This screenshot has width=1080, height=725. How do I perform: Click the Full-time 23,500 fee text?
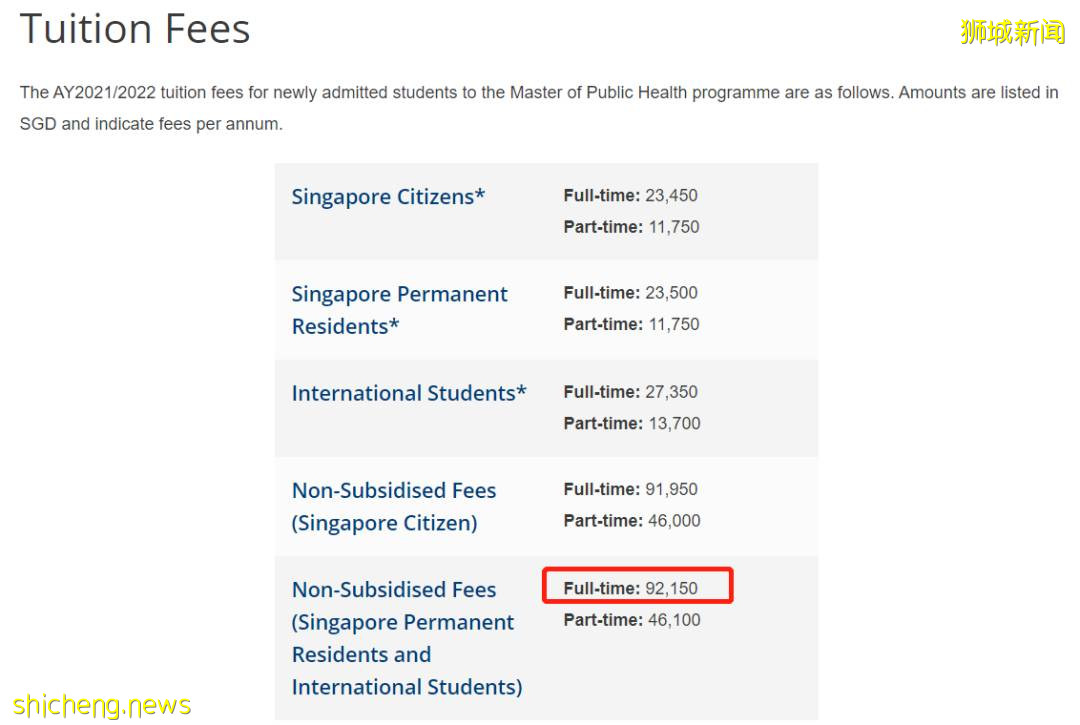[630, 293]
